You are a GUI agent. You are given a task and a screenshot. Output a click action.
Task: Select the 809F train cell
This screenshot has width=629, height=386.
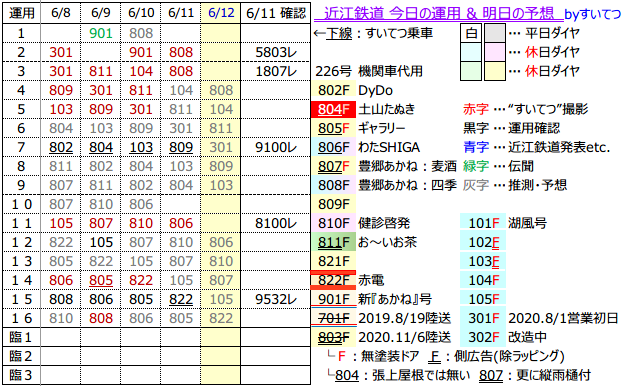pos(333,204)
